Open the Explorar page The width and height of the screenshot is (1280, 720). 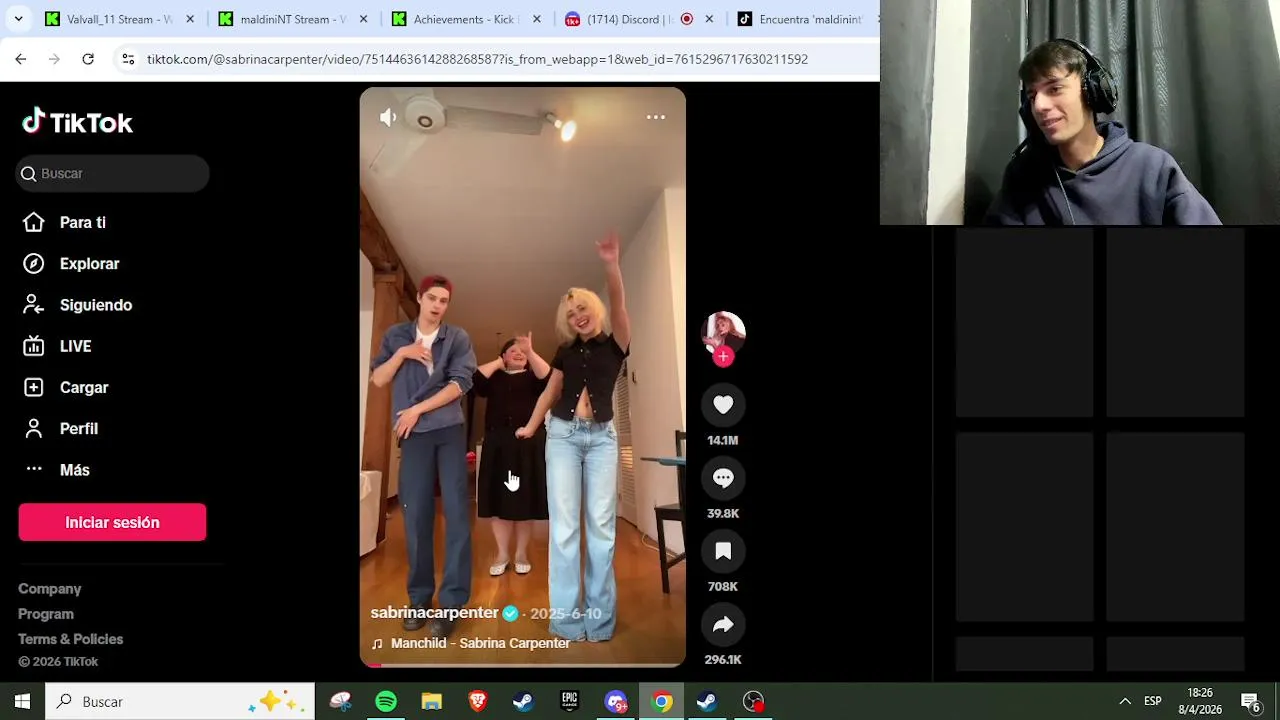(x=71, y=264)
